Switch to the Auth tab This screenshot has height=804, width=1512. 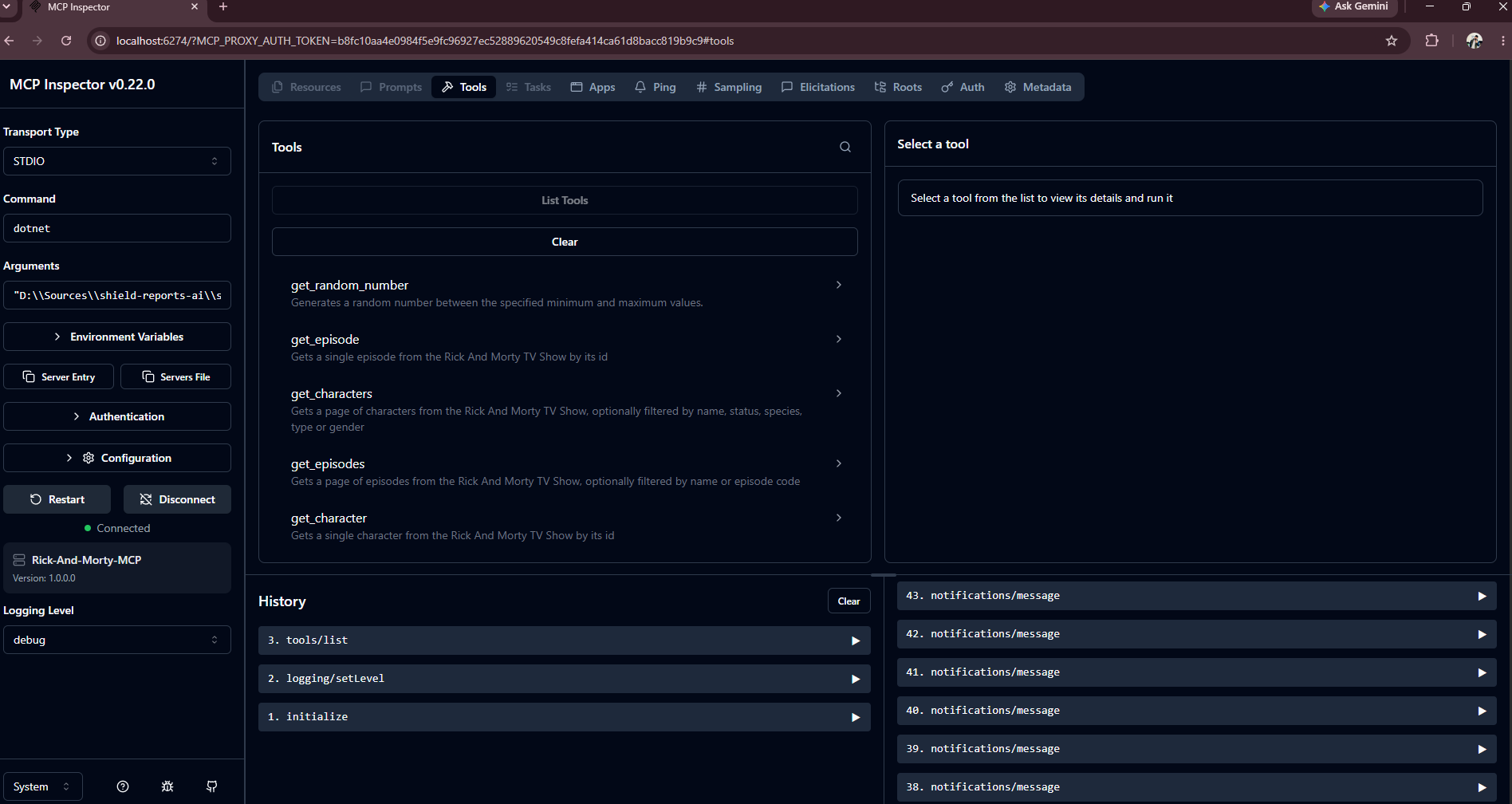(963, 87)
